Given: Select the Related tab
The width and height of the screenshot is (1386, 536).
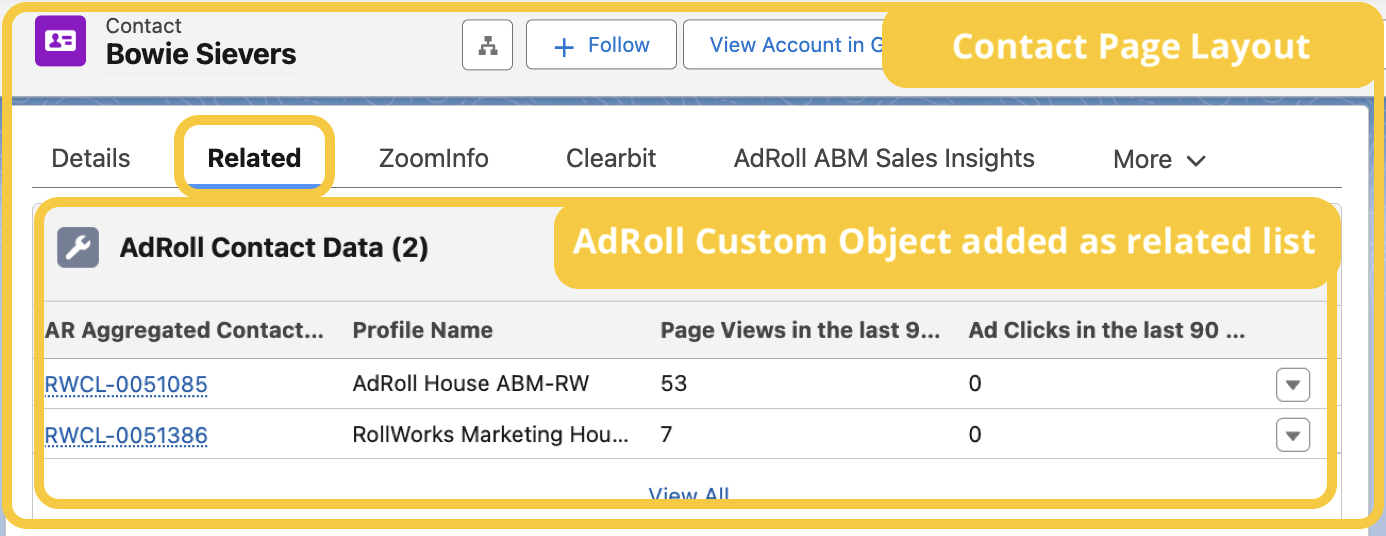Looking at the screenshot, I should point(254,158).
